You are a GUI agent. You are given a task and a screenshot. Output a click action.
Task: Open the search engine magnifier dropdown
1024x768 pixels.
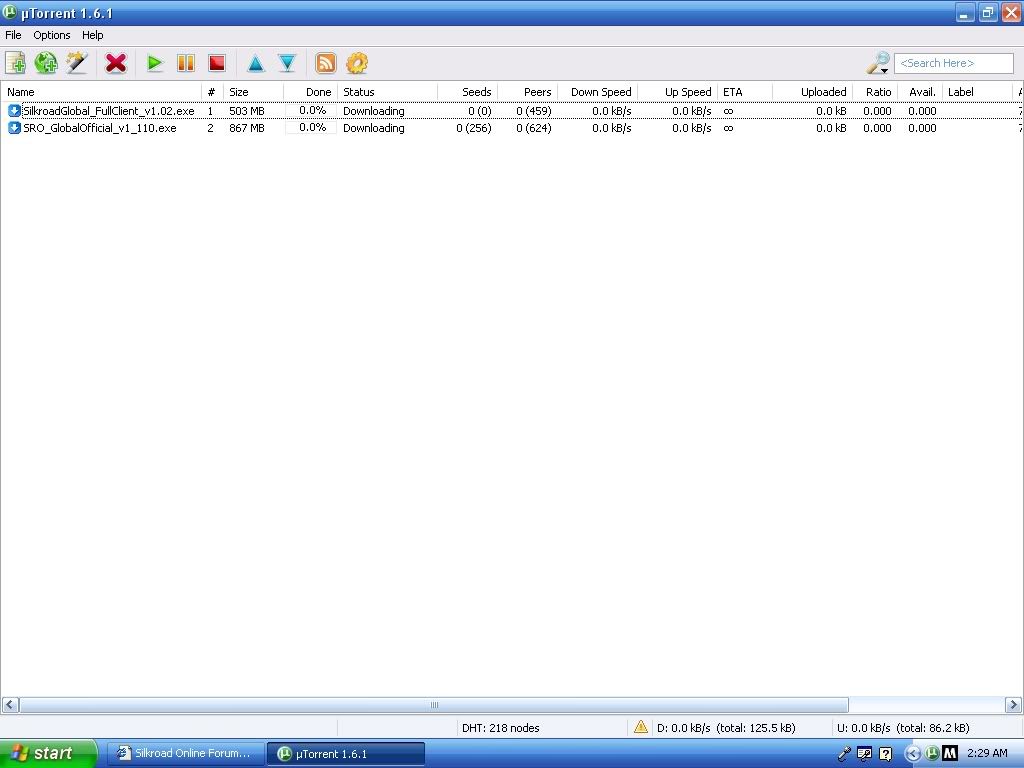point(878,63)
